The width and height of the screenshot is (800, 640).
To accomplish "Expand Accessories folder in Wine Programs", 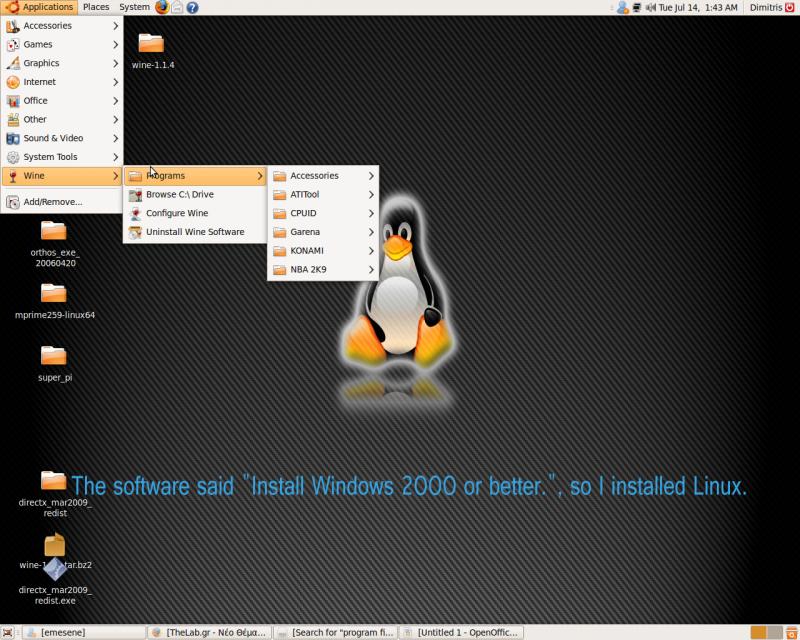I will pos(323,176).
